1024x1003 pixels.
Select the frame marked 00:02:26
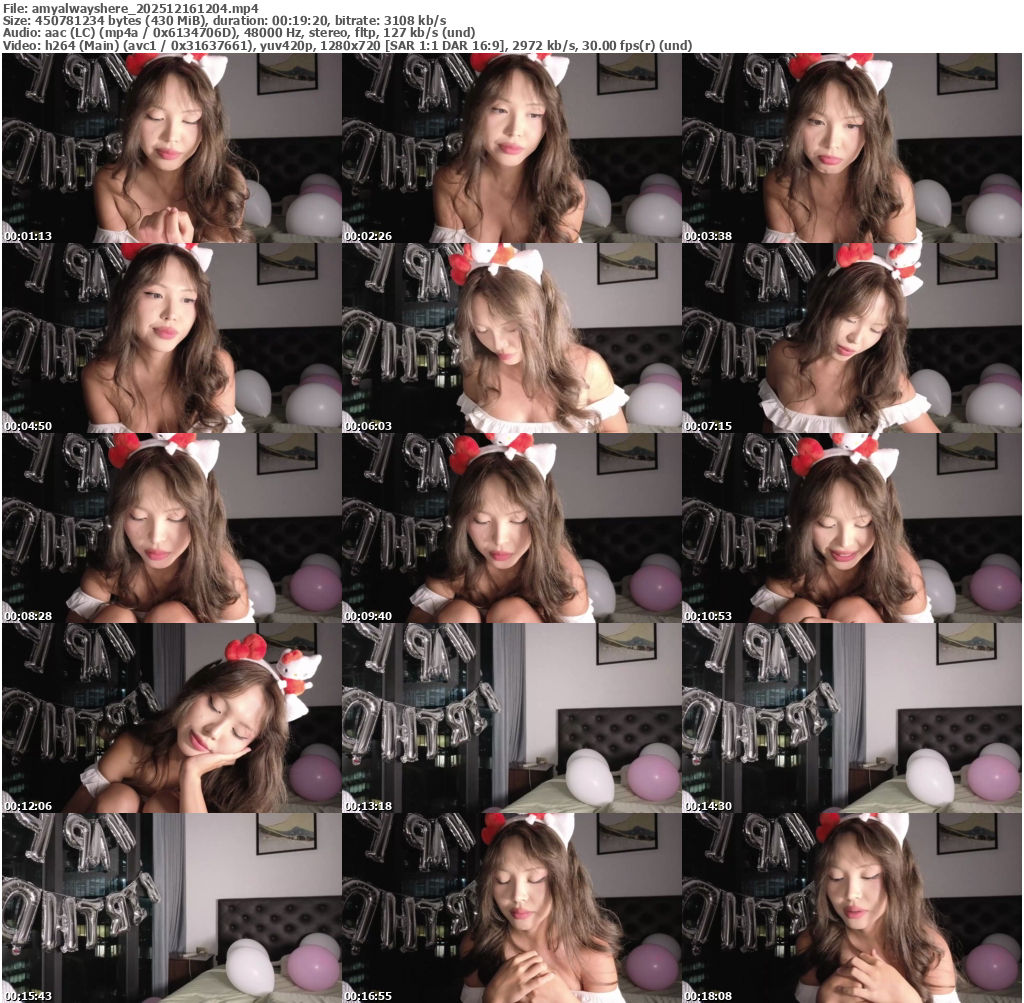(512, 148)
